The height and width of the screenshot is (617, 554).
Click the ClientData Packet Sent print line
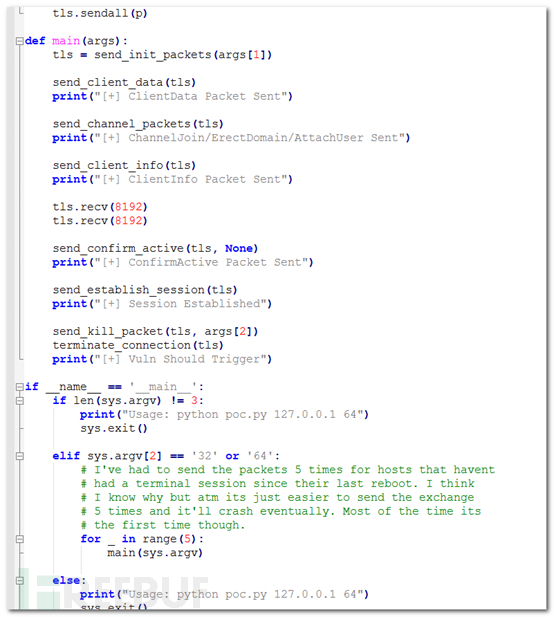[172, 96]
